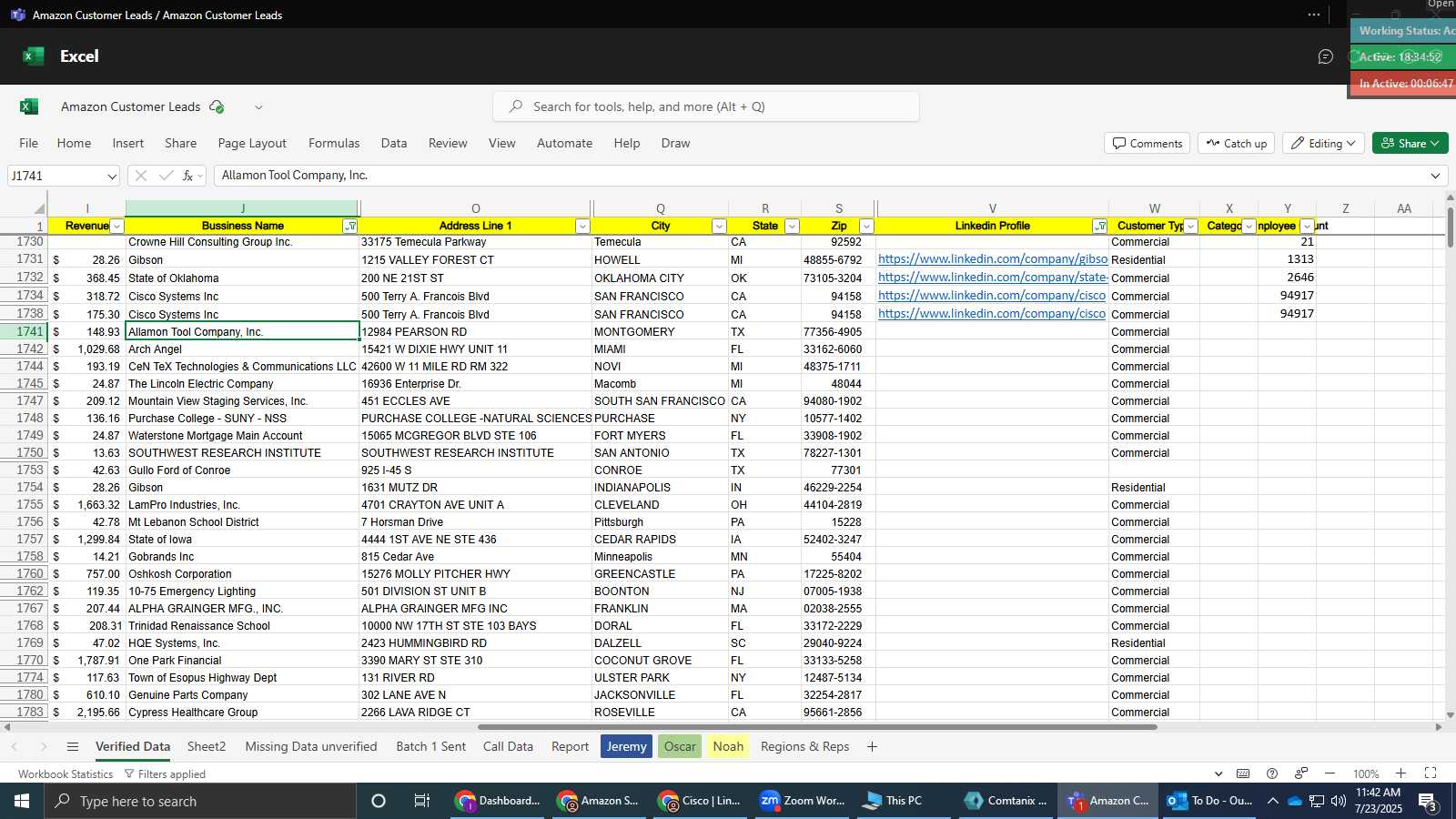The image size is (1456, 819).
Task: Open the City column filter dropdown
Action: pyautogui.click(x=719, y=227)
